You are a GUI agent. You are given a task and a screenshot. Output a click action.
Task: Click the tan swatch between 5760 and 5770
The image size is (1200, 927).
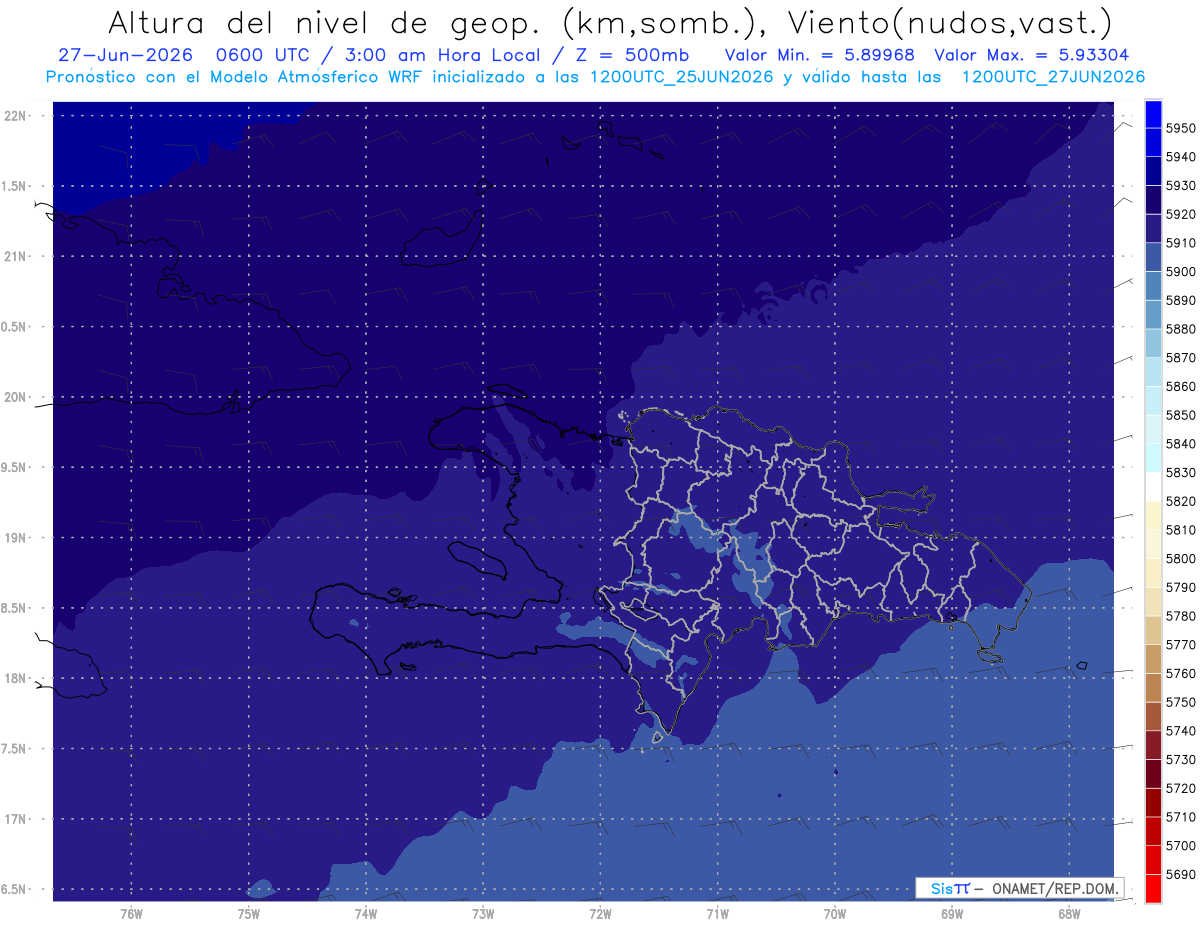(x=1153, y=659)
